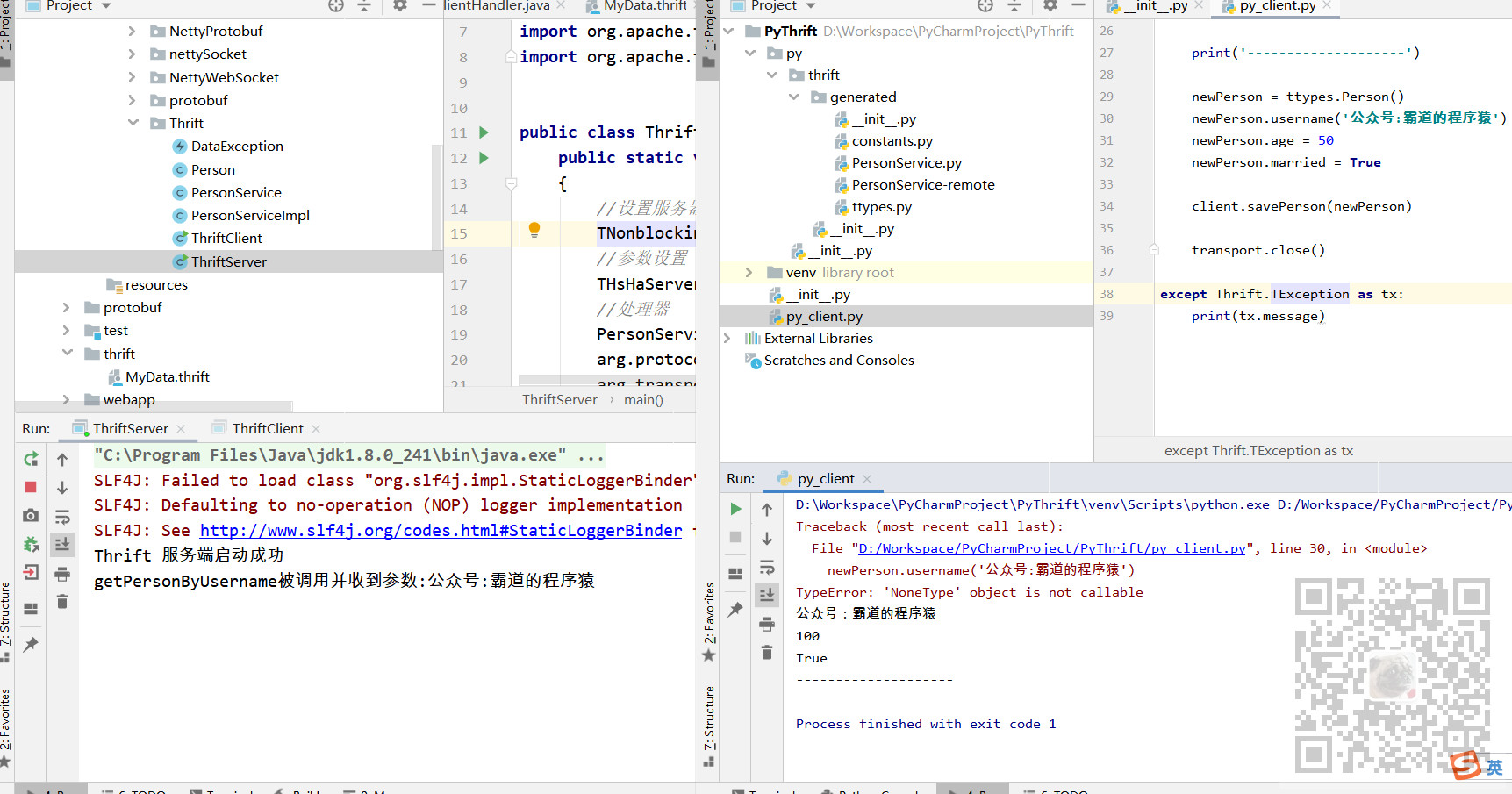Toggle scroll to end in the ThriftServer console
Screen dimensions: 1512x794
[x=62, y=544]
